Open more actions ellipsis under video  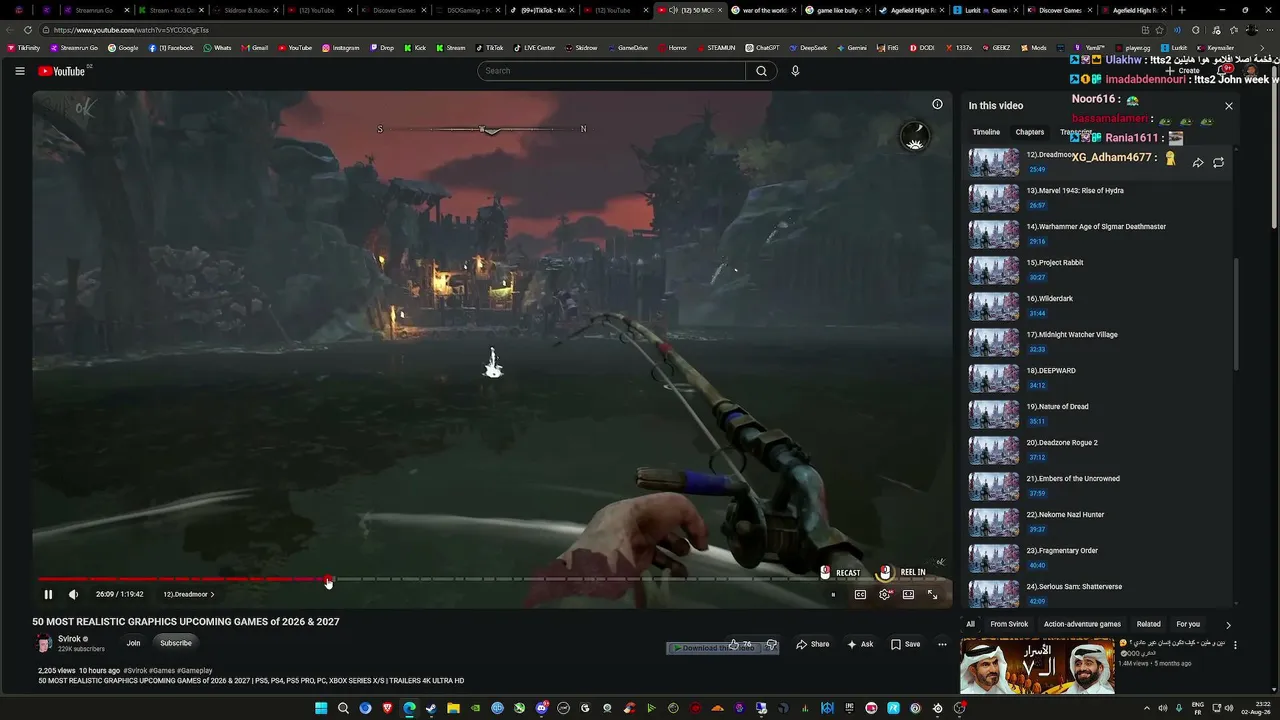942,645
